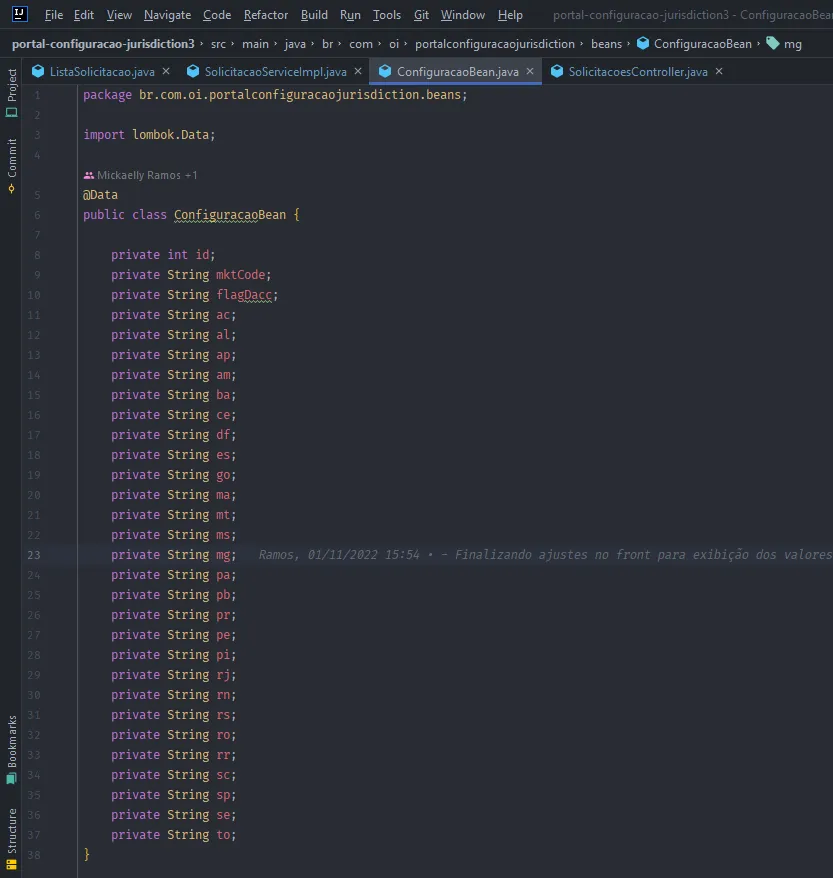Click ConfiguracaoBean class icon in breadcrumb

642,44
